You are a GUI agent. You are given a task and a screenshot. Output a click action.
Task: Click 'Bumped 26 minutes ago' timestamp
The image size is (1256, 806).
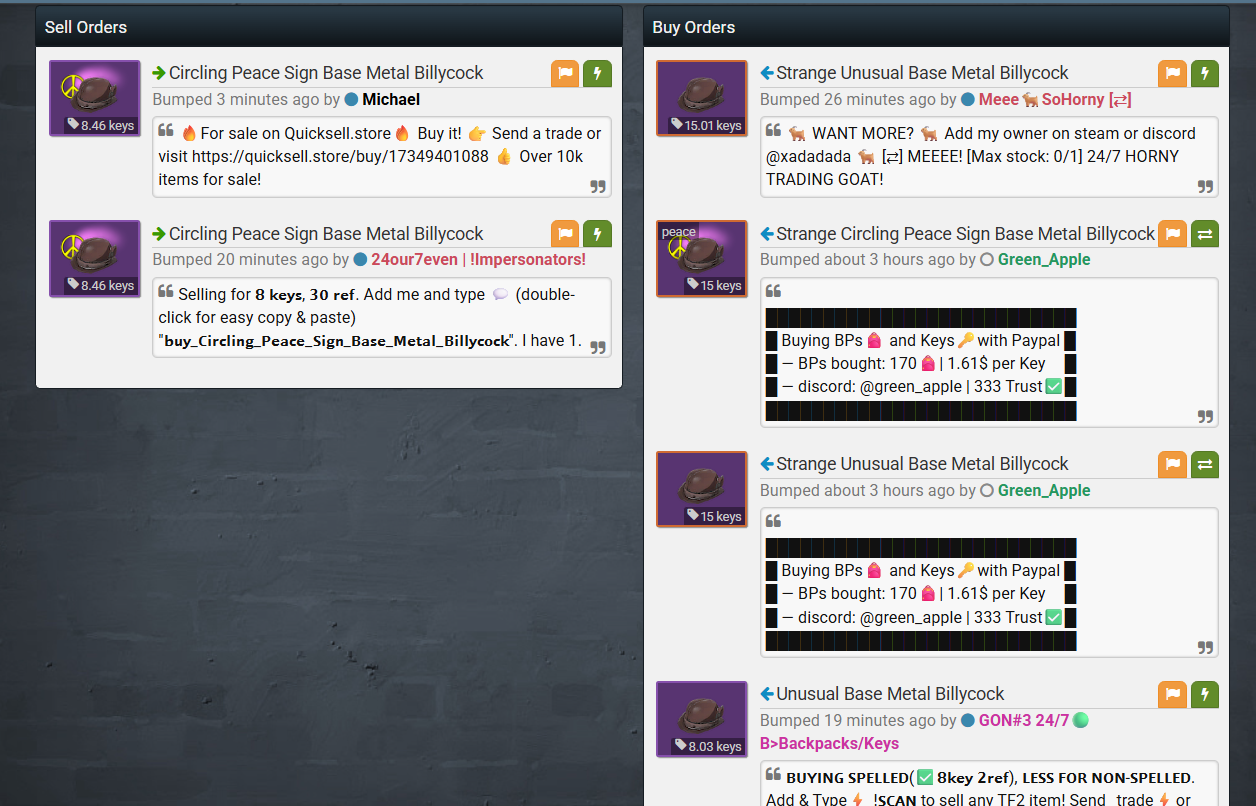pos(848,100)
